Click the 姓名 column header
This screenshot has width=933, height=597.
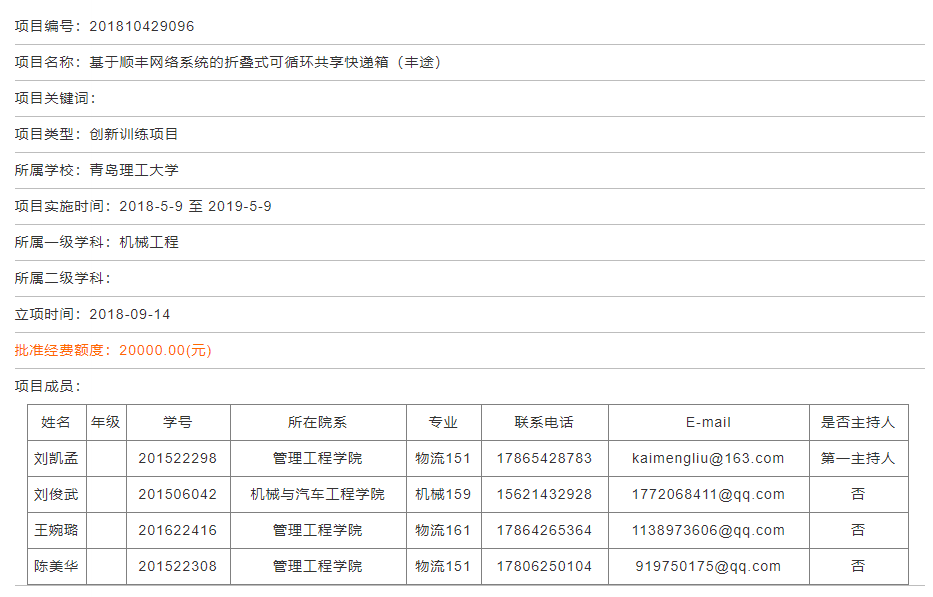[x=56, y=422]
